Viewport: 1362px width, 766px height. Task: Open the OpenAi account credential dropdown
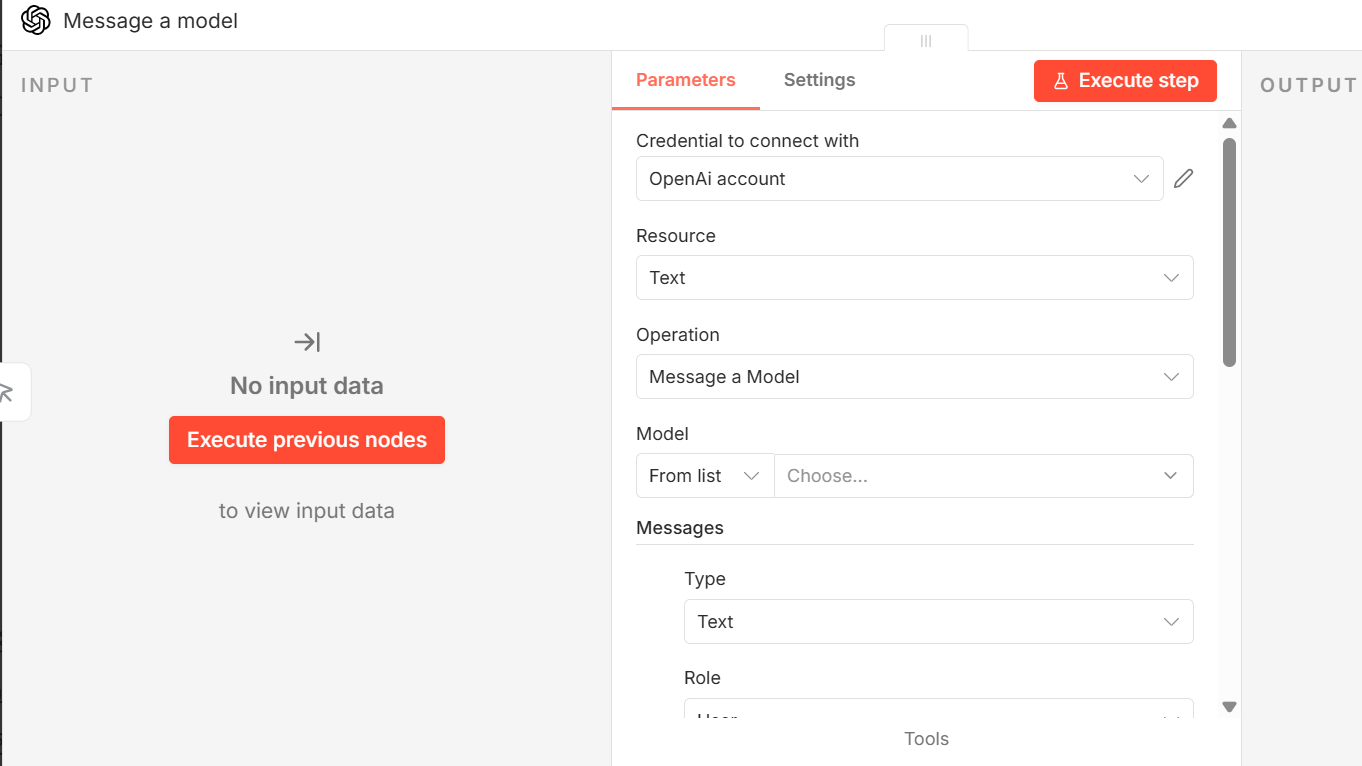pos(898,179)
